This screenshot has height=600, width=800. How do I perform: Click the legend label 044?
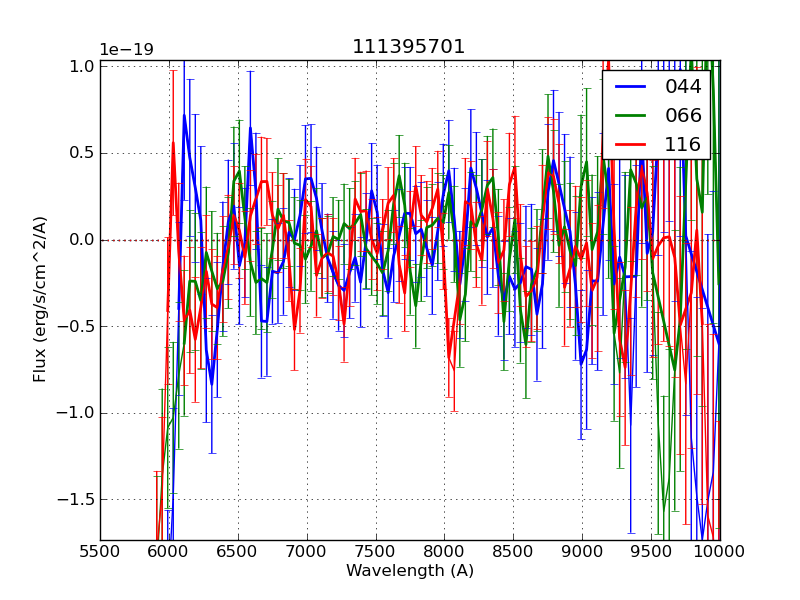683,87
